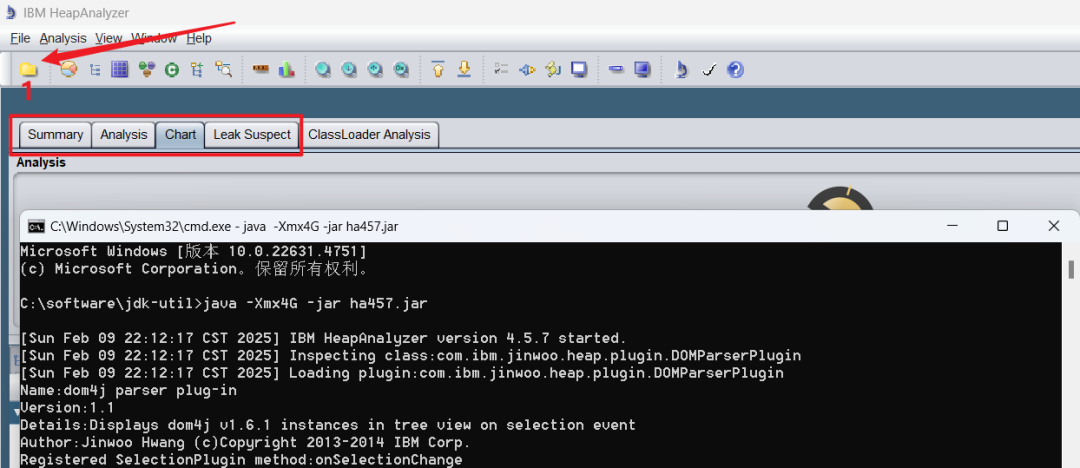The height and width of the screenshot is (468, 1080).
Task: Click the IBM HeapAnalyzer title bar icon
Action: pyautogui.click(x=10, y=12)
